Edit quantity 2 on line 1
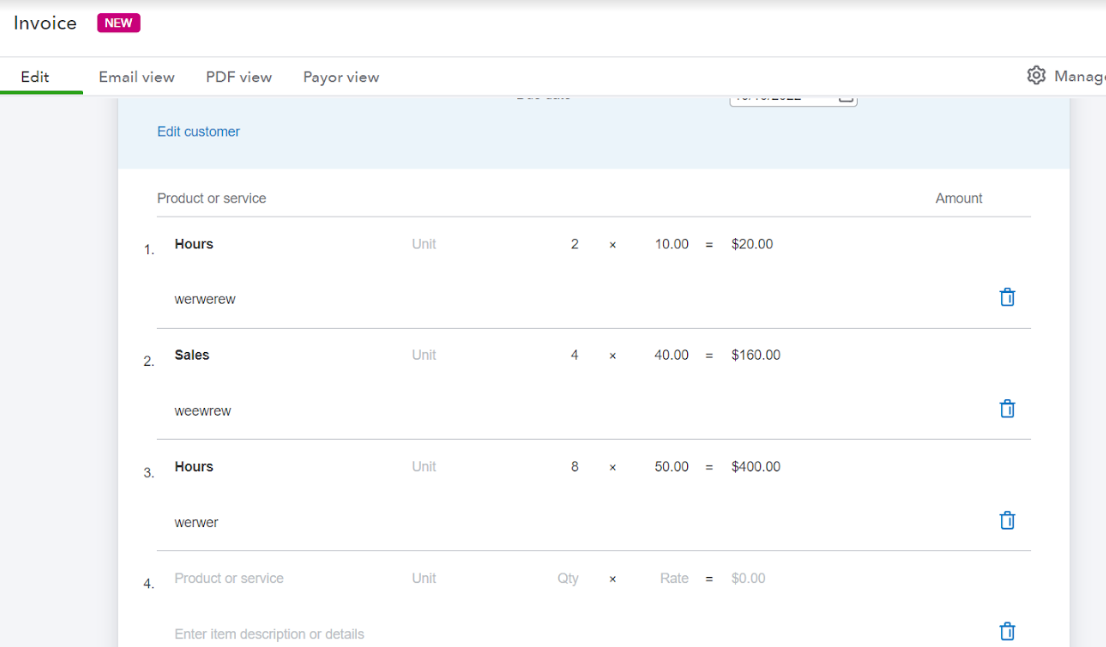The height and width of the screenshot is (647, 1106). pos(575,244)
